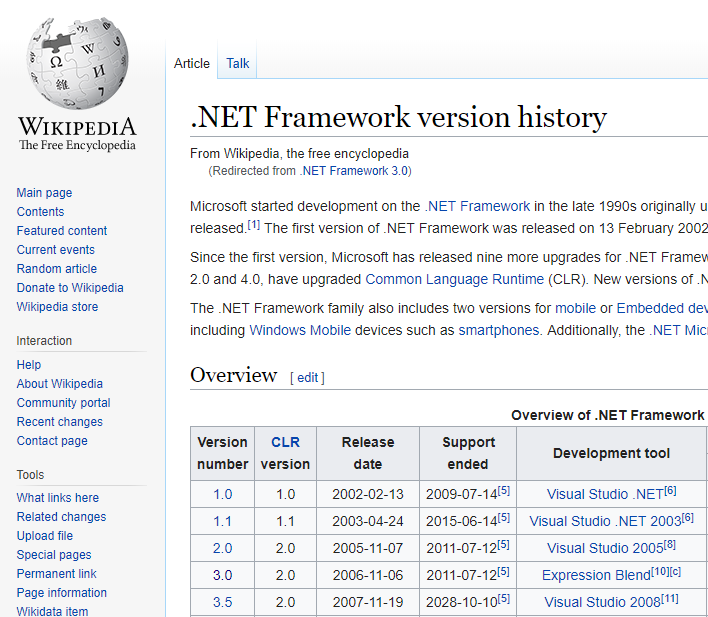Go to Community portal
The image size is (708, 617).
tap(64, 402)
